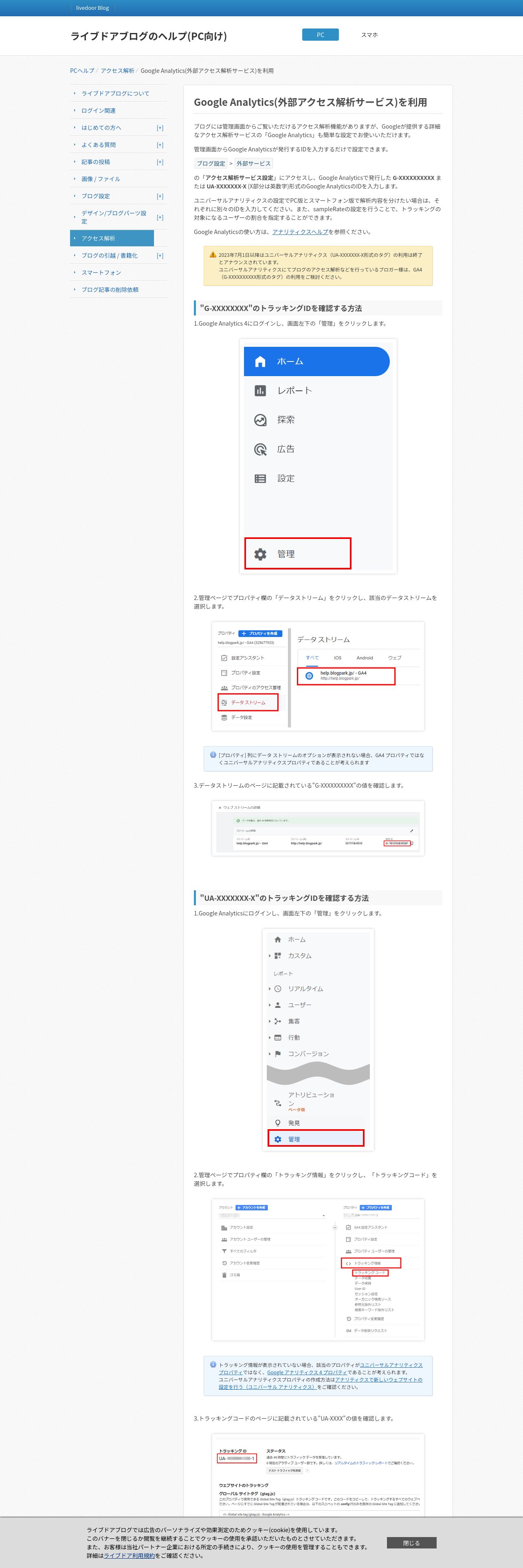Open ブログ設定 in the sidebar menu
Viewport: 523px width, 1568px height.
(x=96, y=195)
